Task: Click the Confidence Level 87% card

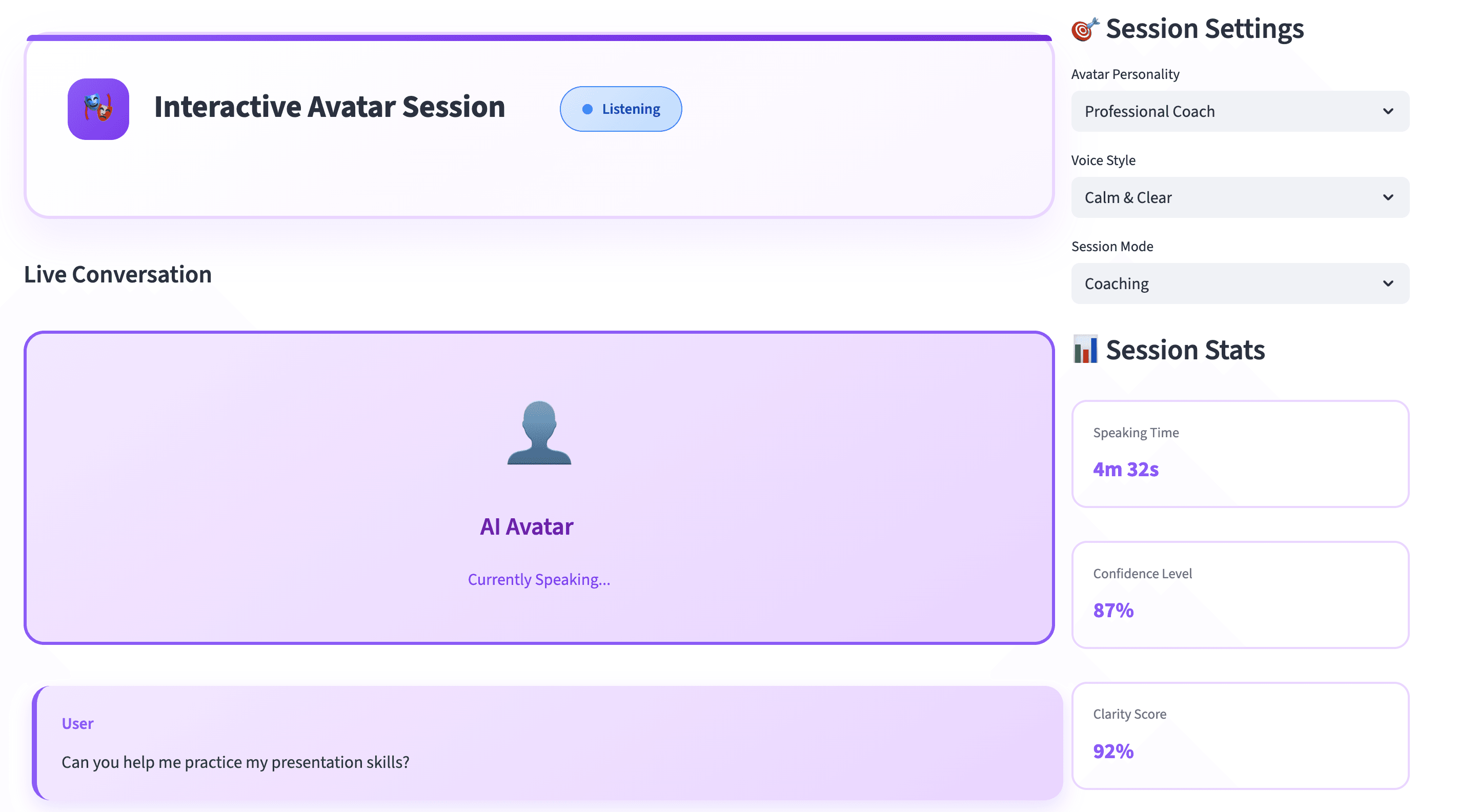Action: 1240,594
